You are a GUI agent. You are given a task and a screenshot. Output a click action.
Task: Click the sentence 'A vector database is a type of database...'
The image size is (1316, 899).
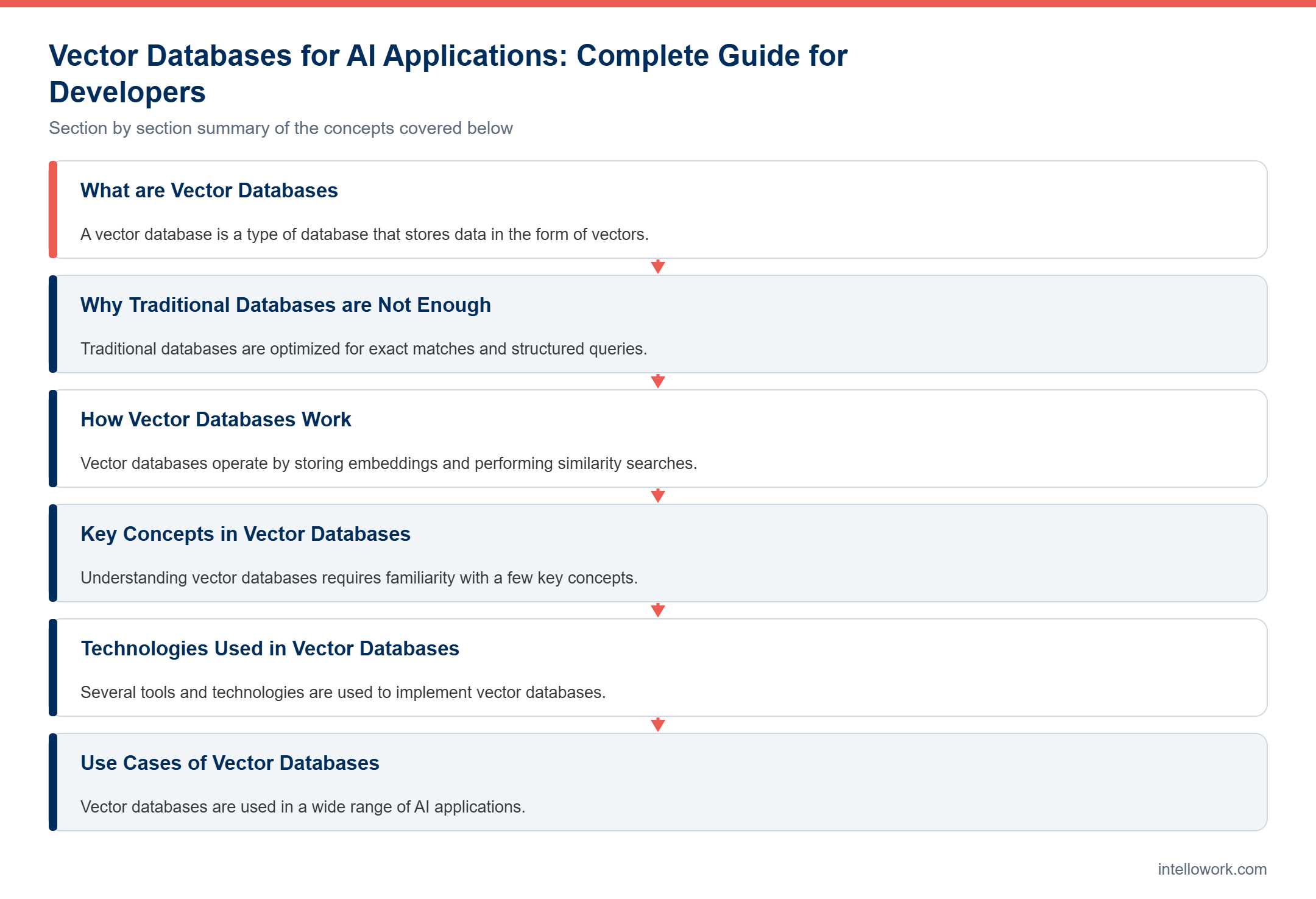(x=364, y=234)
